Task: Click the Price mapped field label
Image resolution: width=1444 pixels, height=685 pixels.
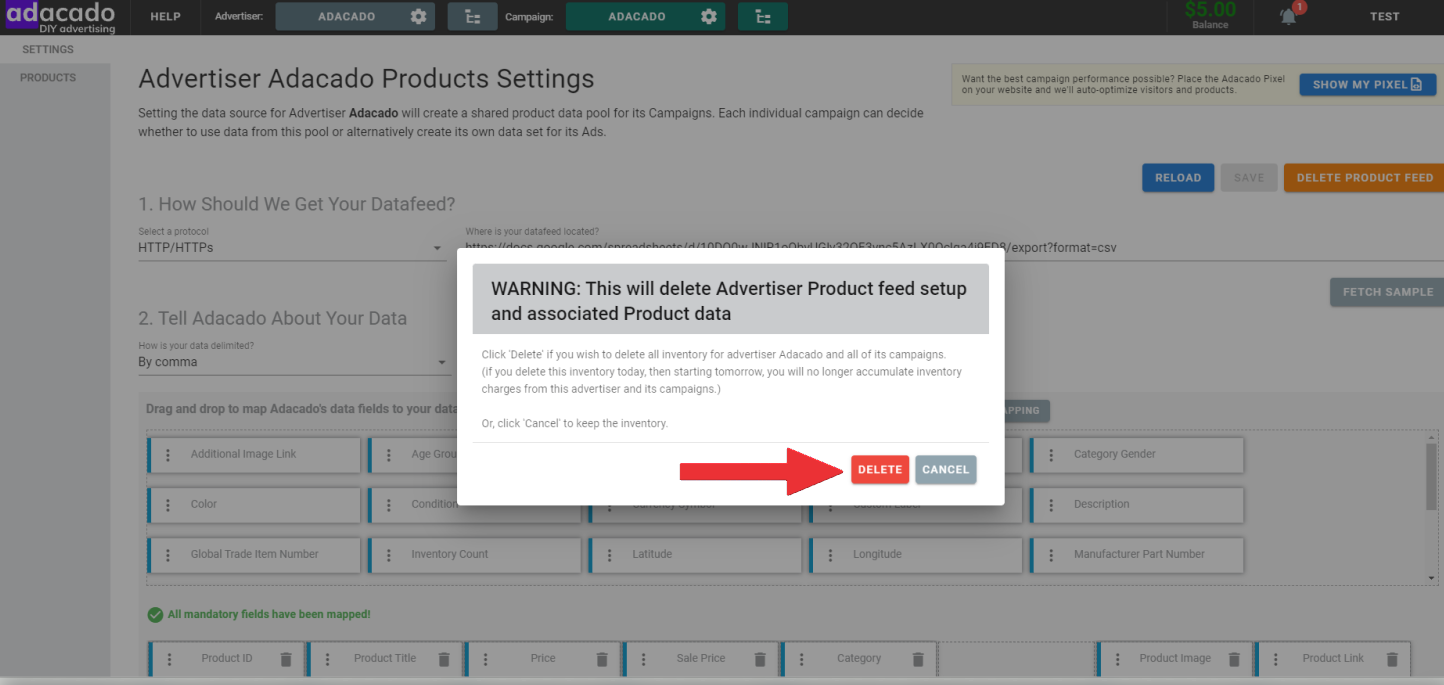Action: tap(543, 659)
